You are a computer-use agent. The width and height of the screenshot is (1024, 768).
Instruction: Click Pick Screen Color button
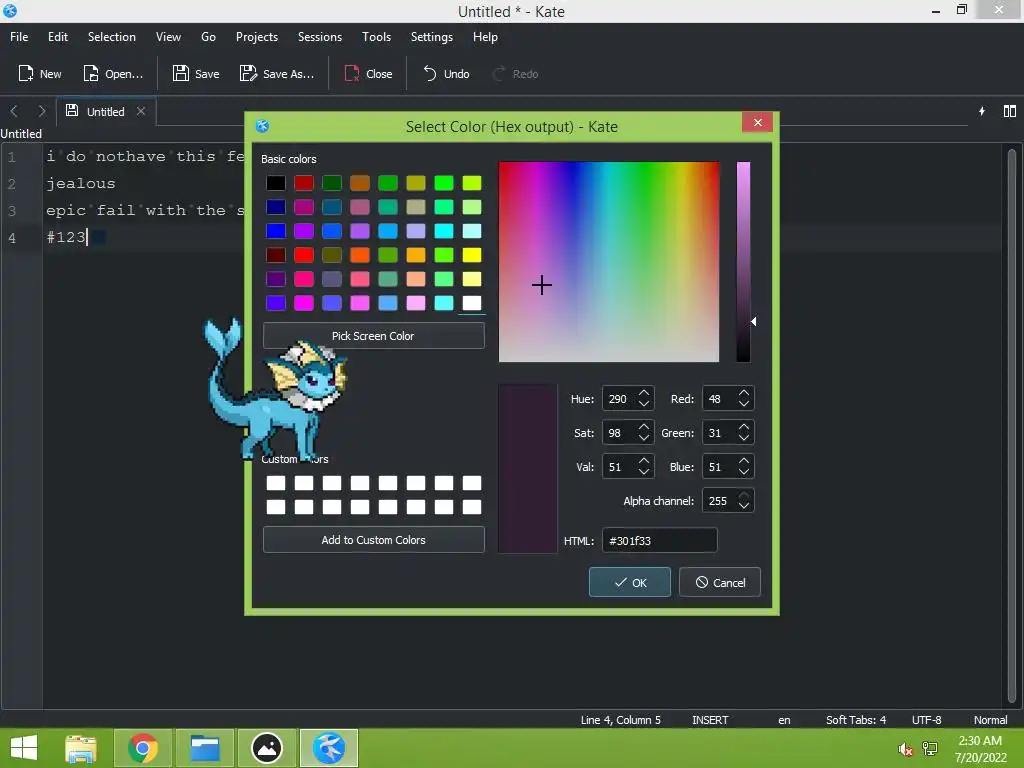(x=374, y=336)
